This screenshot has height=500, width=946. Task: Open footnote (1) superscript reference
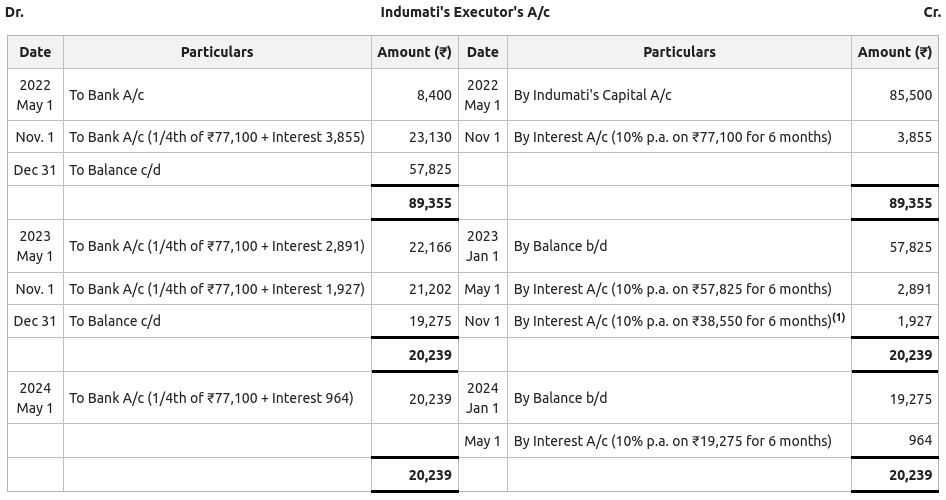839,318
